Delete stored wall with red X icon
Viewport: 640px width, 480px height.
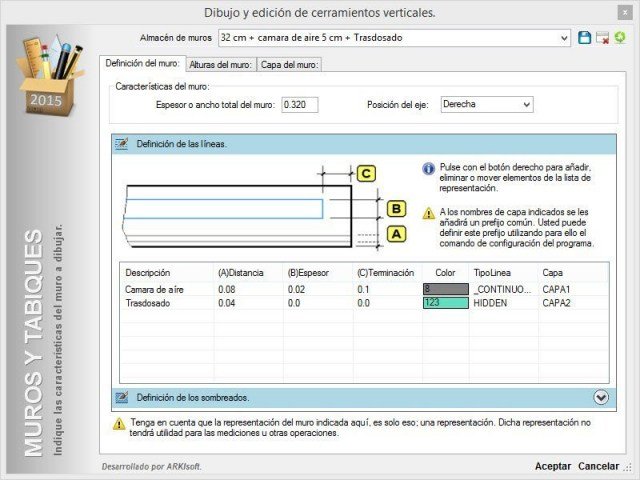pos(602,38)
